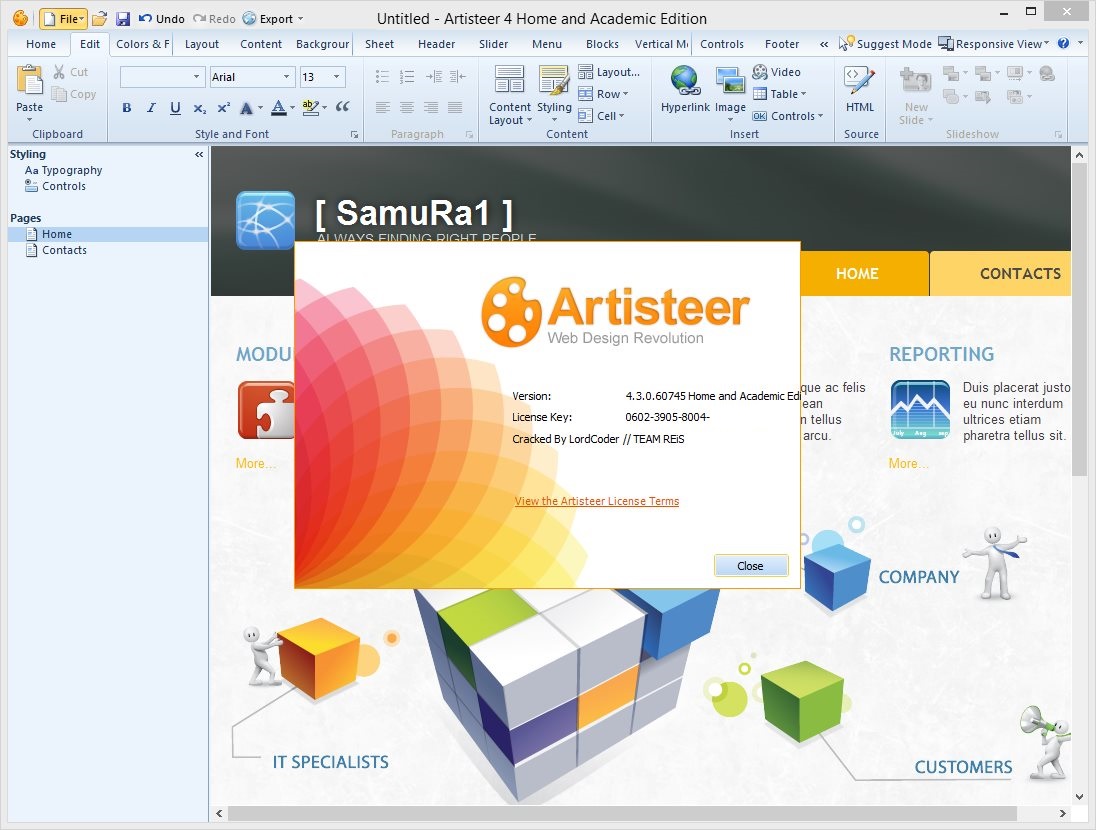Insert a Video
Image resolution: width=1096 pixels, height=830 pixels.
coord(777,72)
